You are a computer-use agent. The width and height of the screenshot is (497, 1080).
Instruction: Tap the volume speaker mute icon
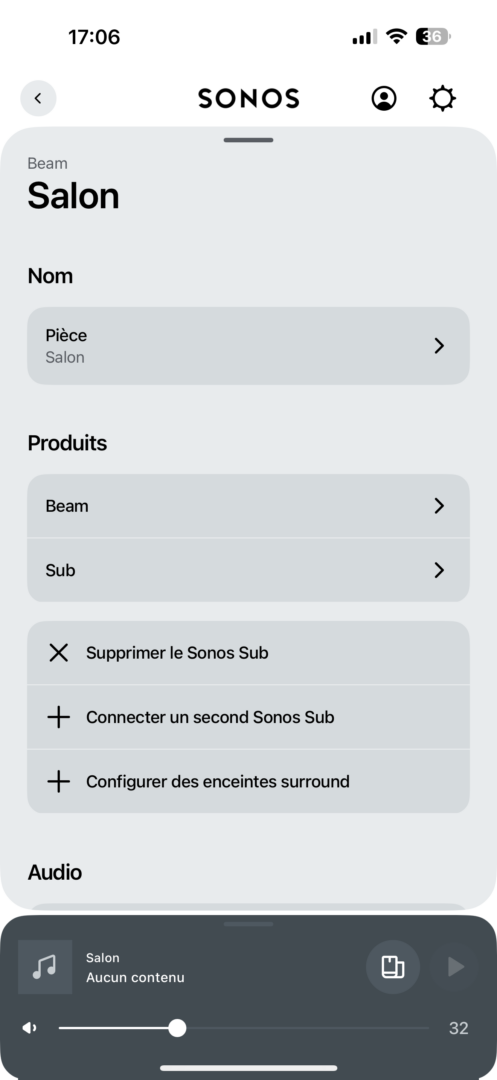click(x=30, y=1028)
